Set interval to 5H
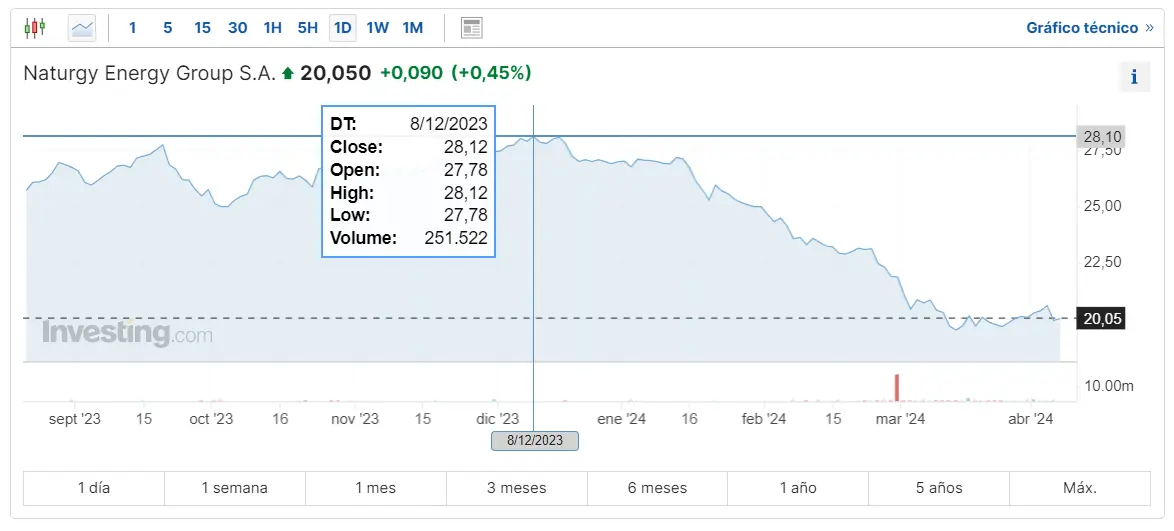1174x531 pixels. pyautogui.click(x=308, y=28)
